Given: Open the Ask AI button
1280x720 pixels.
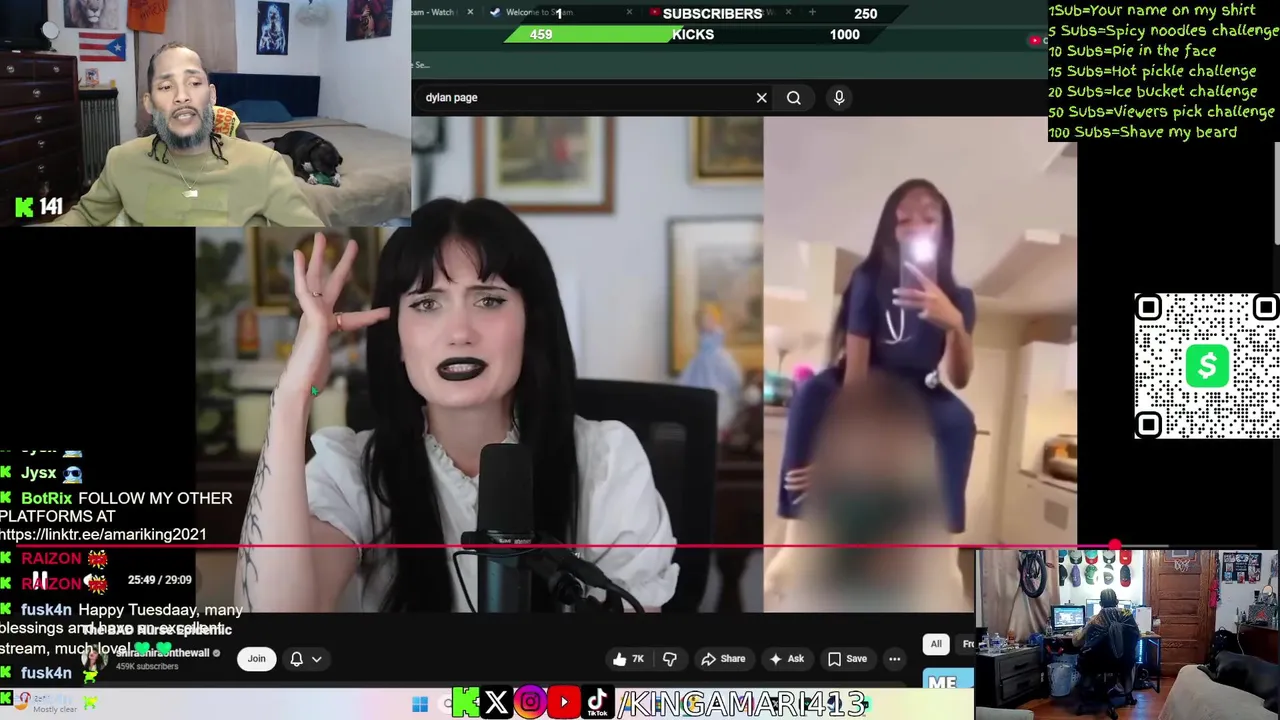Looking at the screenshot, I should coord(786,659).
